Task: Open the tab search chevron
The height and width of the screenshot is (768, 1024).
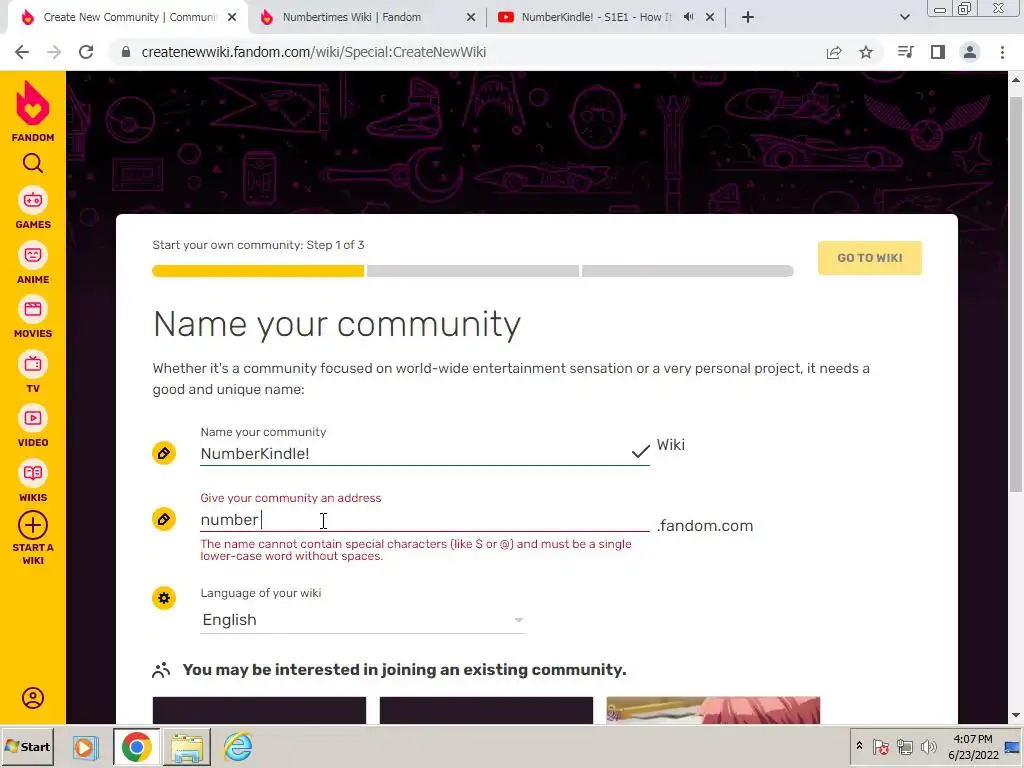Action: [x=904, y=17]
